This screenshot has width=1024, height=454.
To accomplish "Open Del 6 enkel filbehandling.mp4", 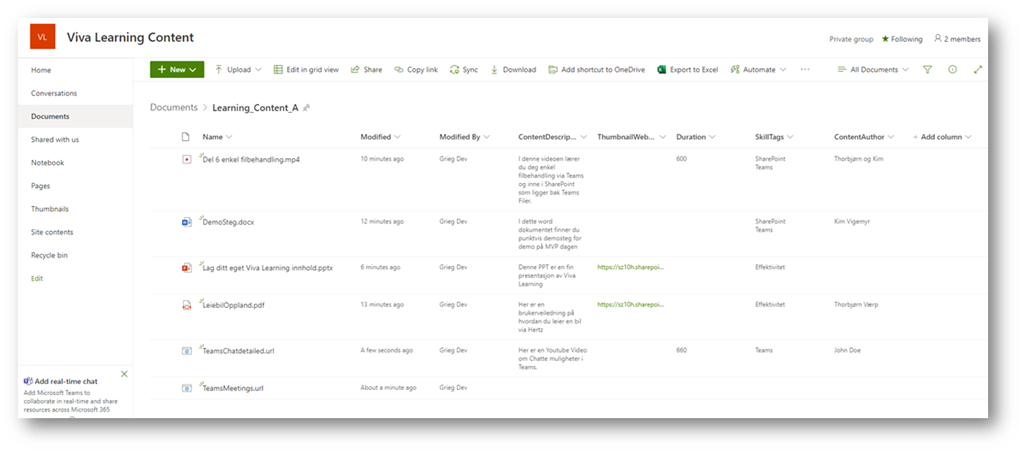I will click(251, 159).
